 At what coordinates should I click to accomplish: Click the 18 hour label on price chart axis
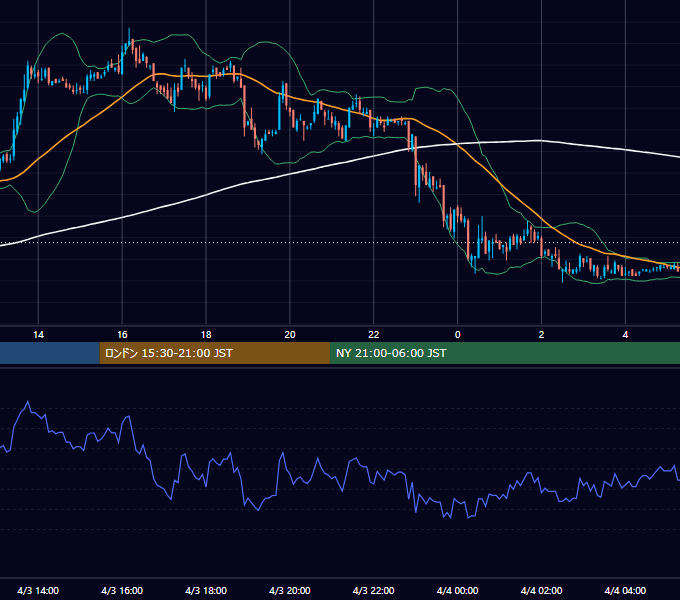point(206,335)
